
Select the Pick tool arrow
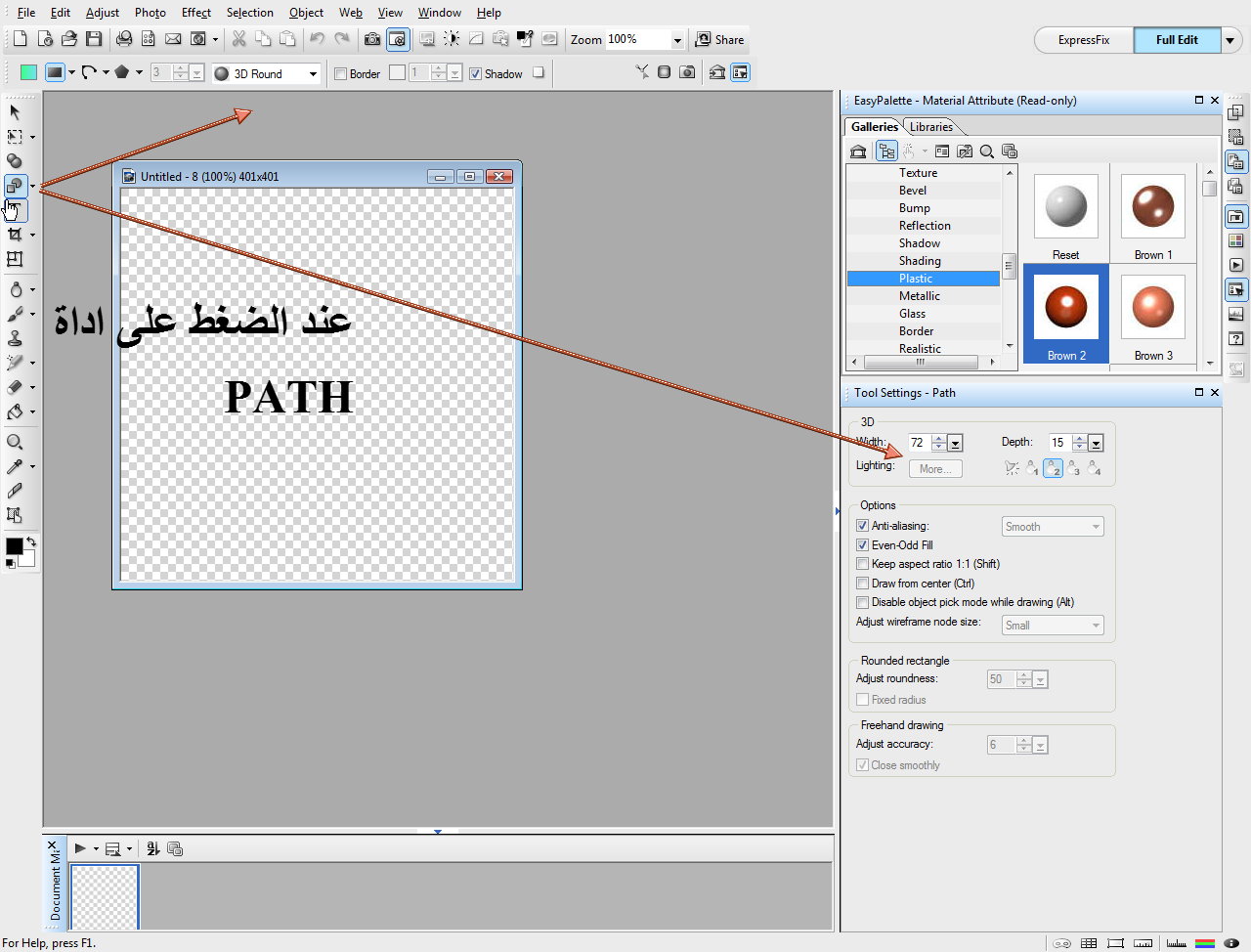pyautogui.click(x=15, y=112)
